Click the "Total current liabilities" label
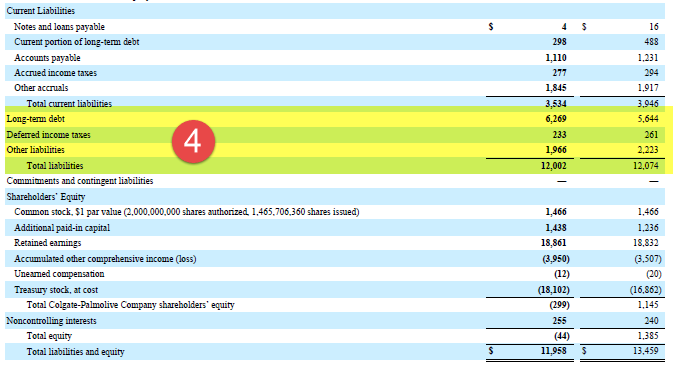Screen dimensions: 675x368 (69, 104)
